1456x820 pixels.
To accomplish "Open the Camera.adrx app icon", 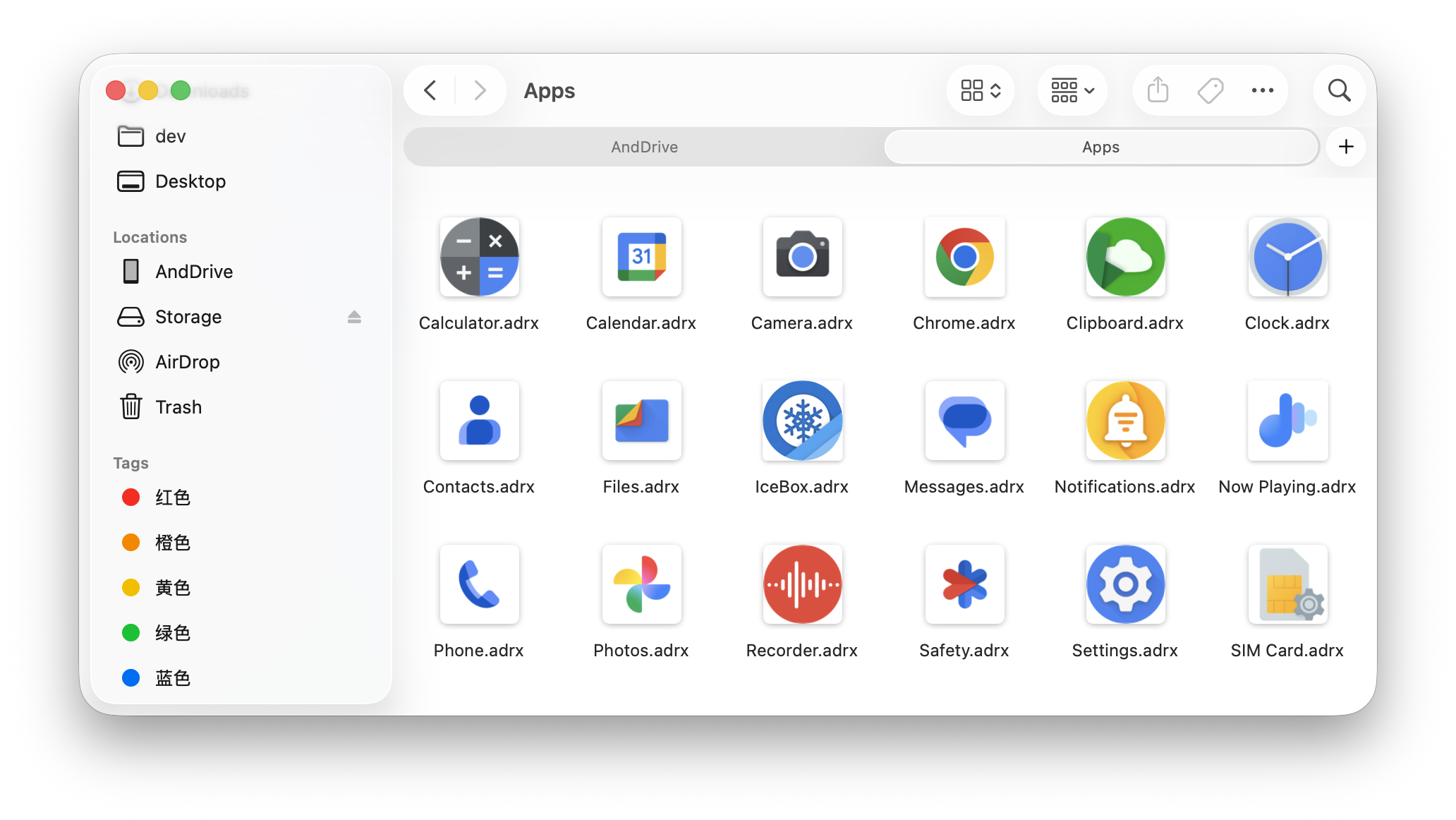I will point(802,257).
